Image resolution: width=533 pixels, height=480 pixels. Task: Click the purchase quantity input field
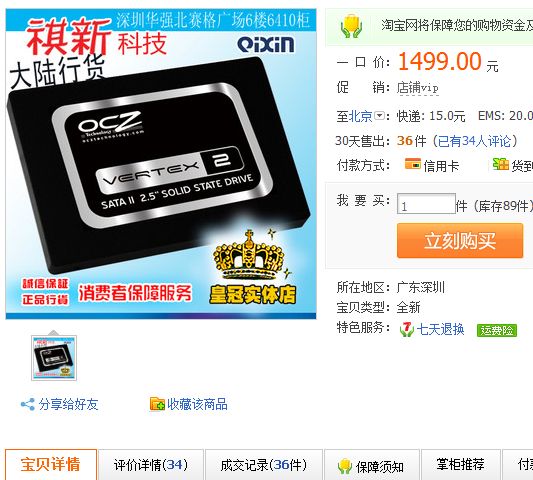426,204
